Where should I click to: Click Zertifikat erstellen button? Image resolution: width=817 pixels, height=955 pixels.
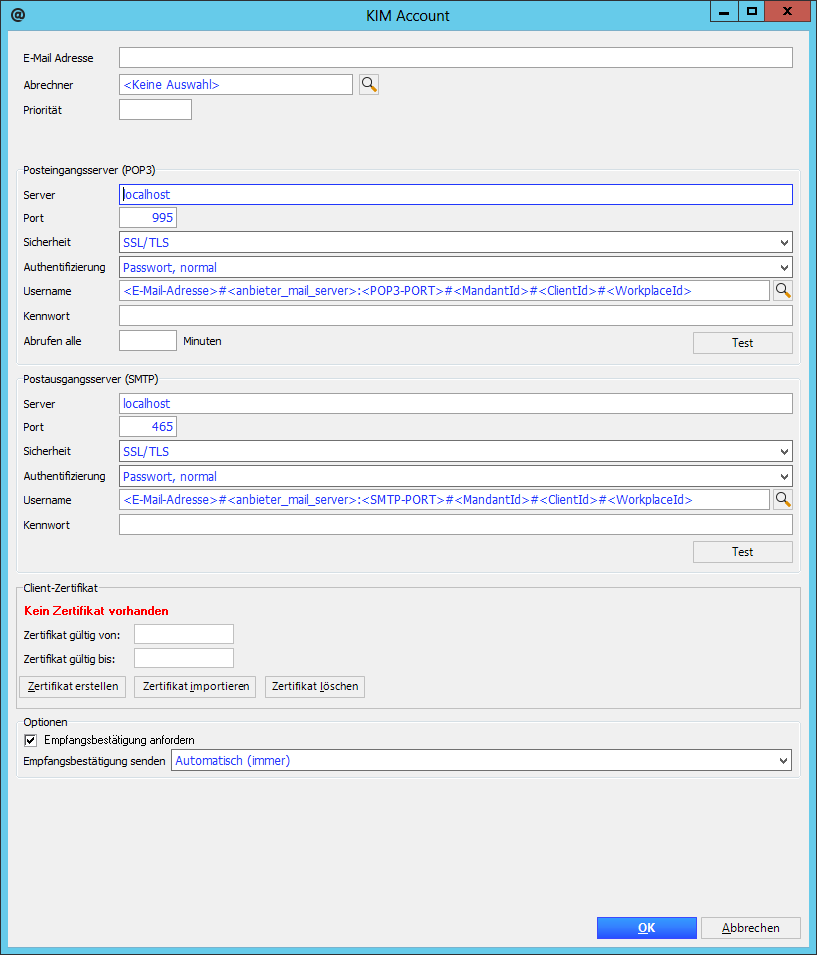point(73,686)
